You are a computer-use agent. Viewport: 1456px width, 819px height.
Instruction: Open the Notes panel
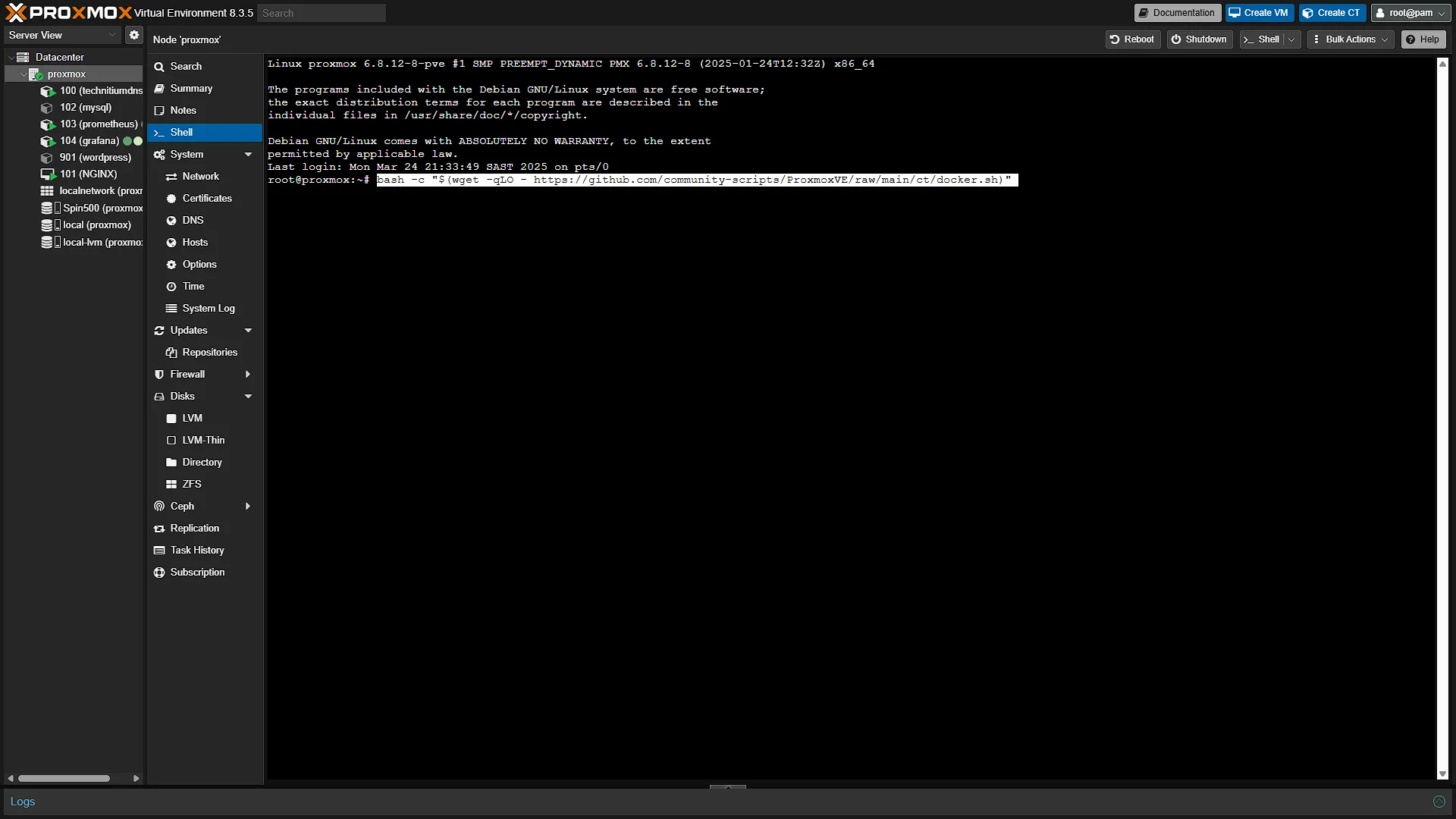pos(205,111)
